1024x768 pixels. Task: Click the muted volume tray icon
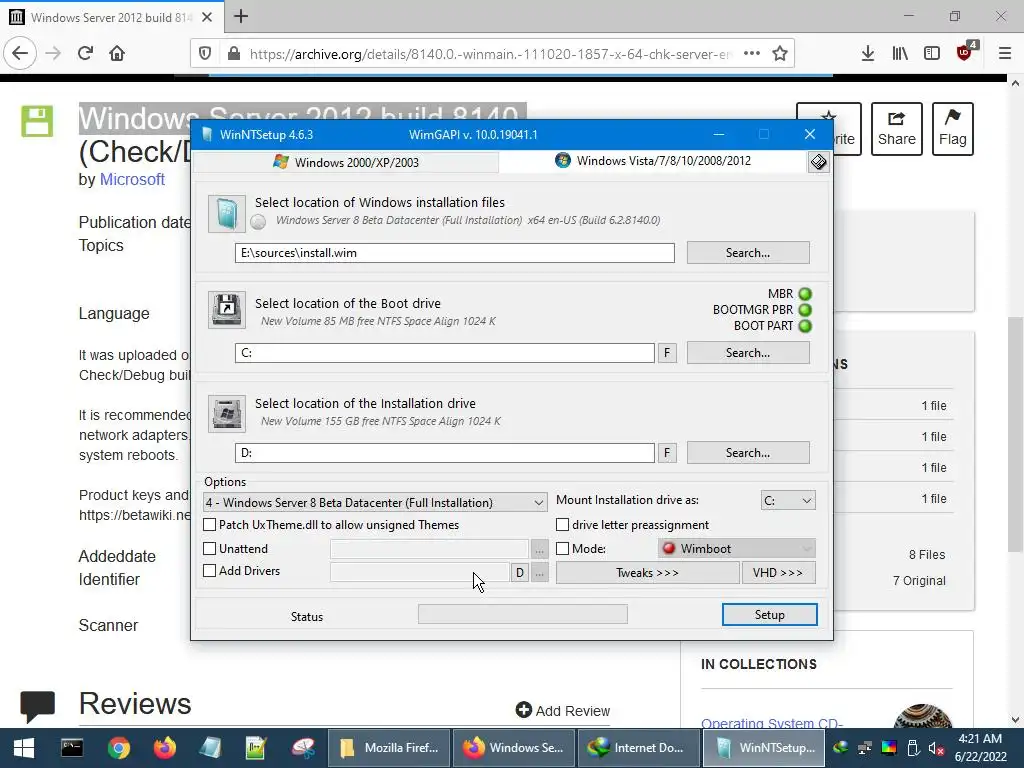pyautogui.click(x=936, y=748)
